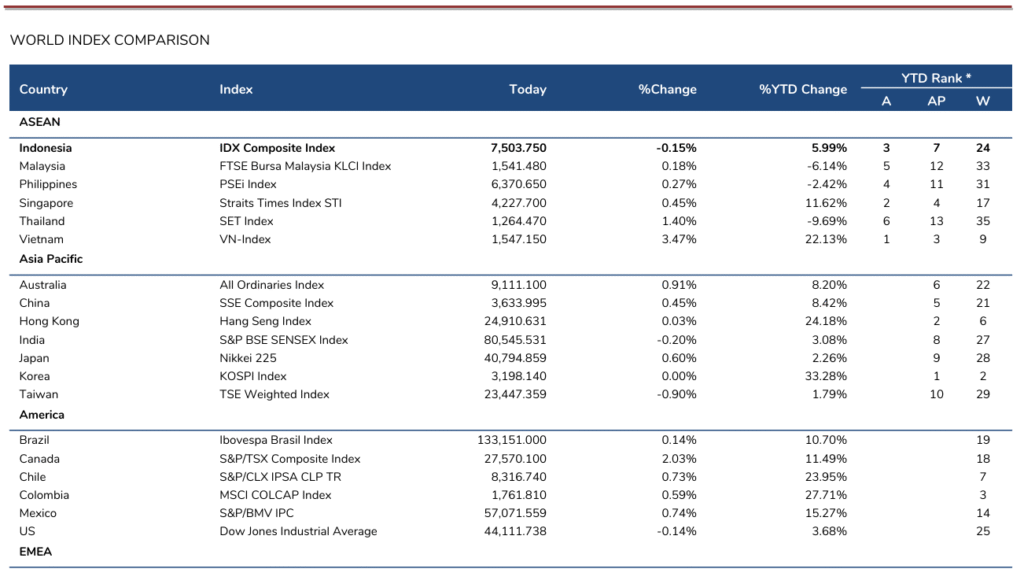Select the Today column header
1024x569 pixels.
coord(527,89)
